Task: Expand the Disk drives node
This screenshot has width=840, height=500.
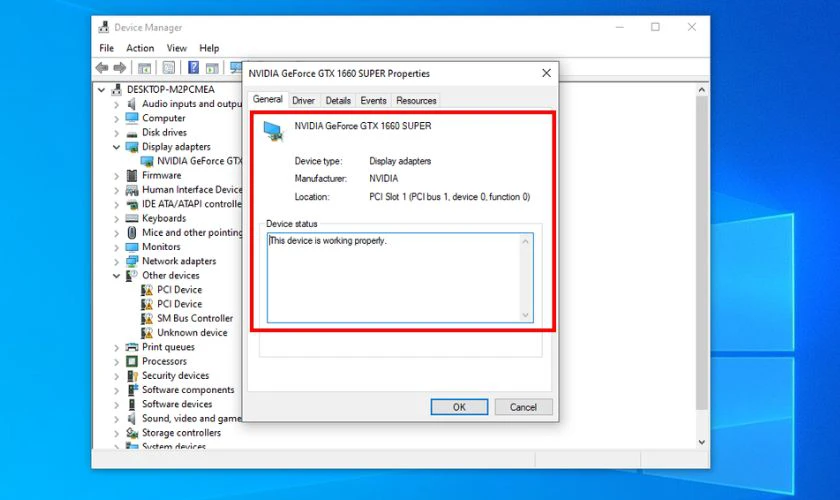Action: (x=117, y=133)
